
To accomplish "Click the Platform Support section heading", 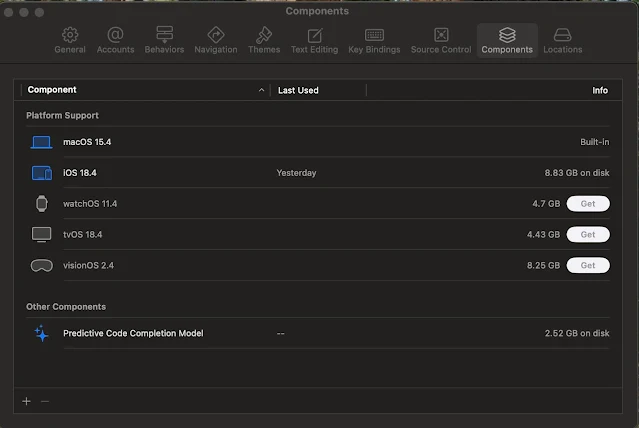I will point(62,115).
